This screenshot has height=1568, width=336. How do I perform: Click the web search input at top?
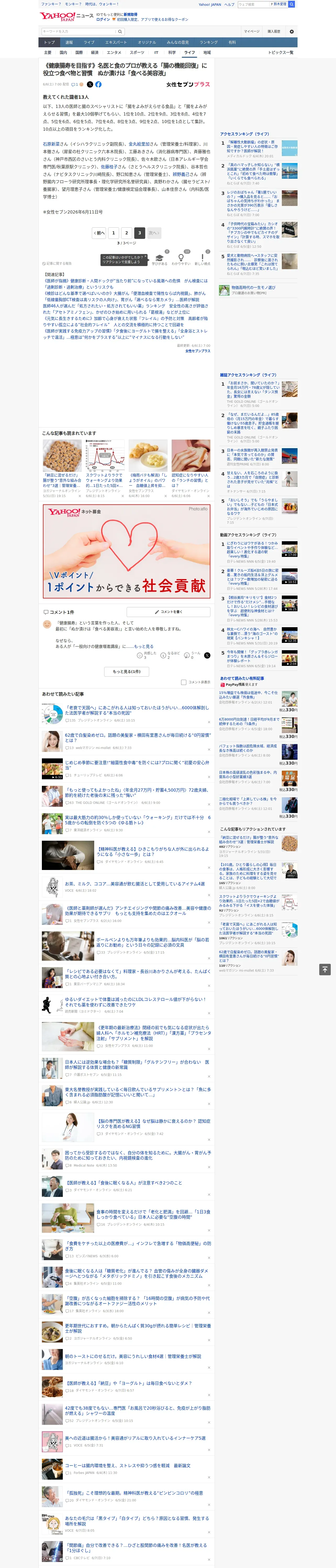(254, 4)
